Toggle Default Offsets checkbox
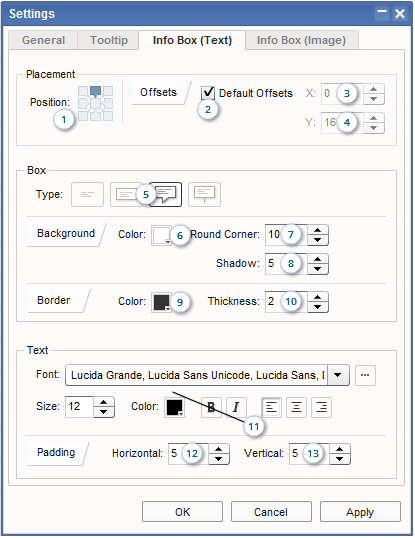 pos(208,93)
